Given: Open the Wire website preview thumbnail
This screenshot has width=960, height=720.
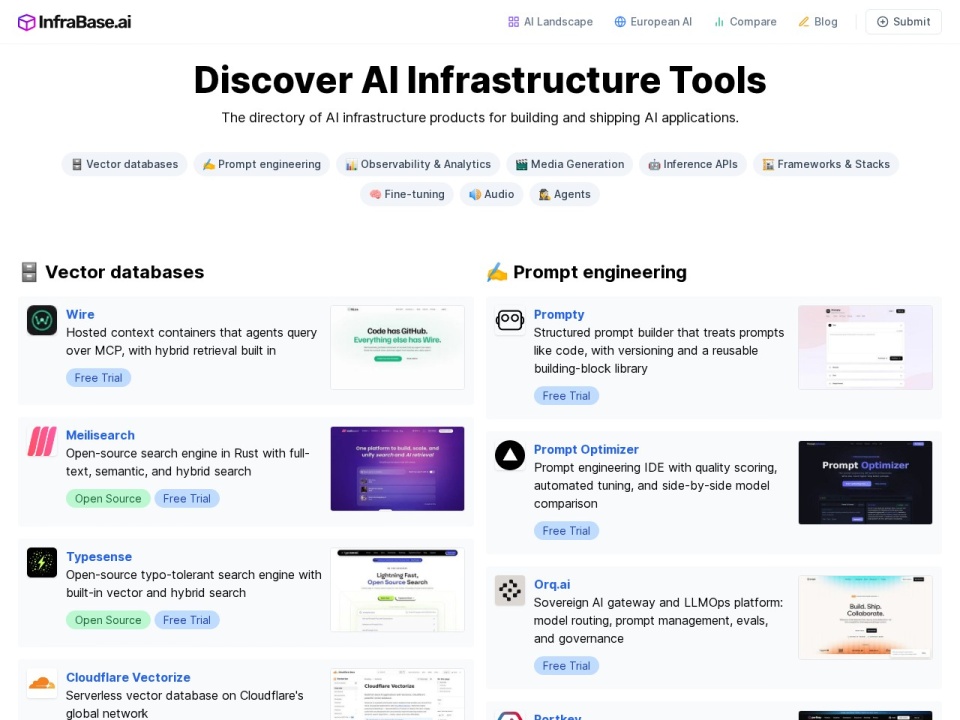Looking at the screenshot, I should click(397, 347).
